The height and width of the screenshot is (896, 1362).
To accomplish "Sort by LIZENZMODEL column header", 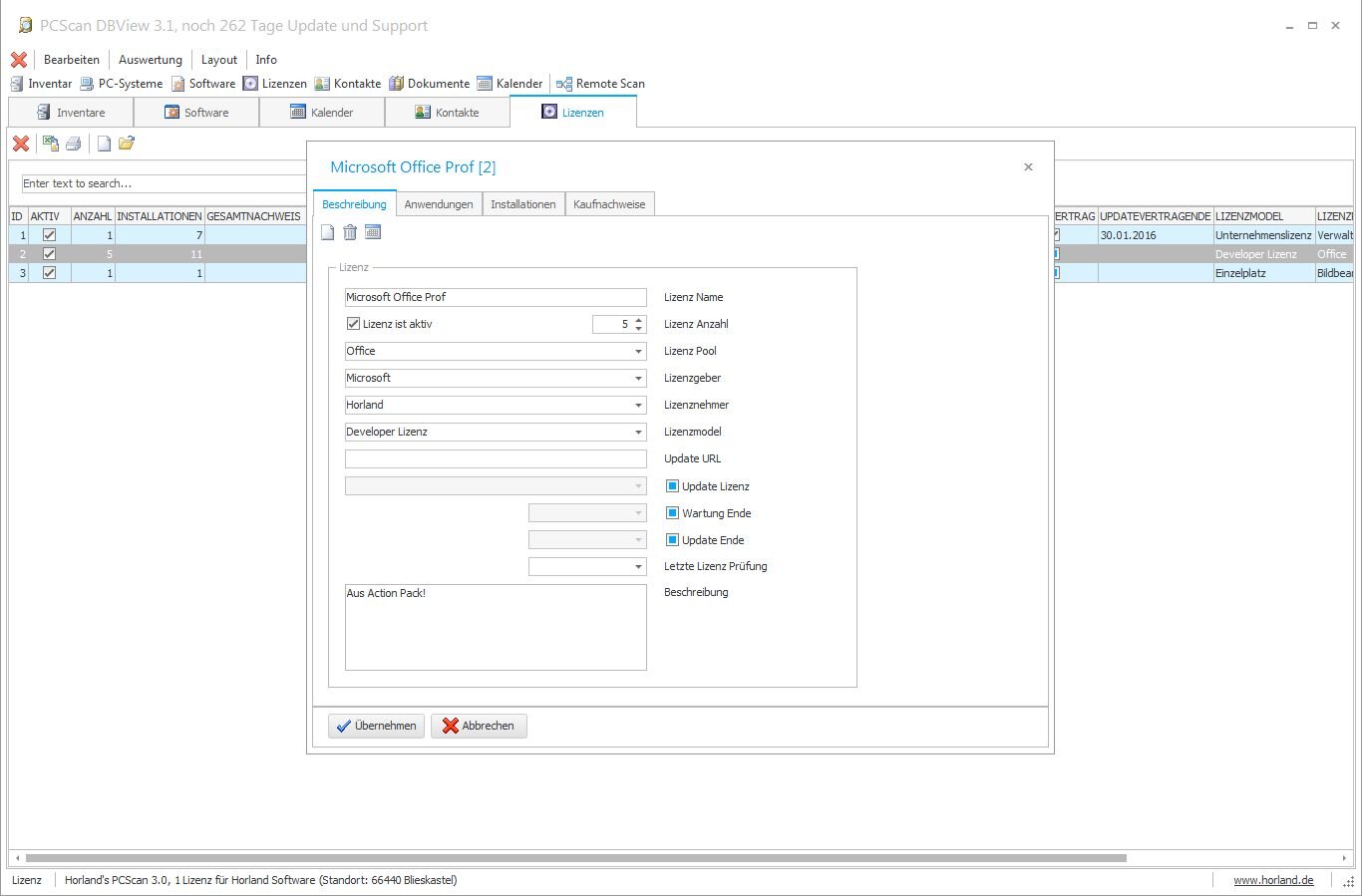I will click(1263, 216).
